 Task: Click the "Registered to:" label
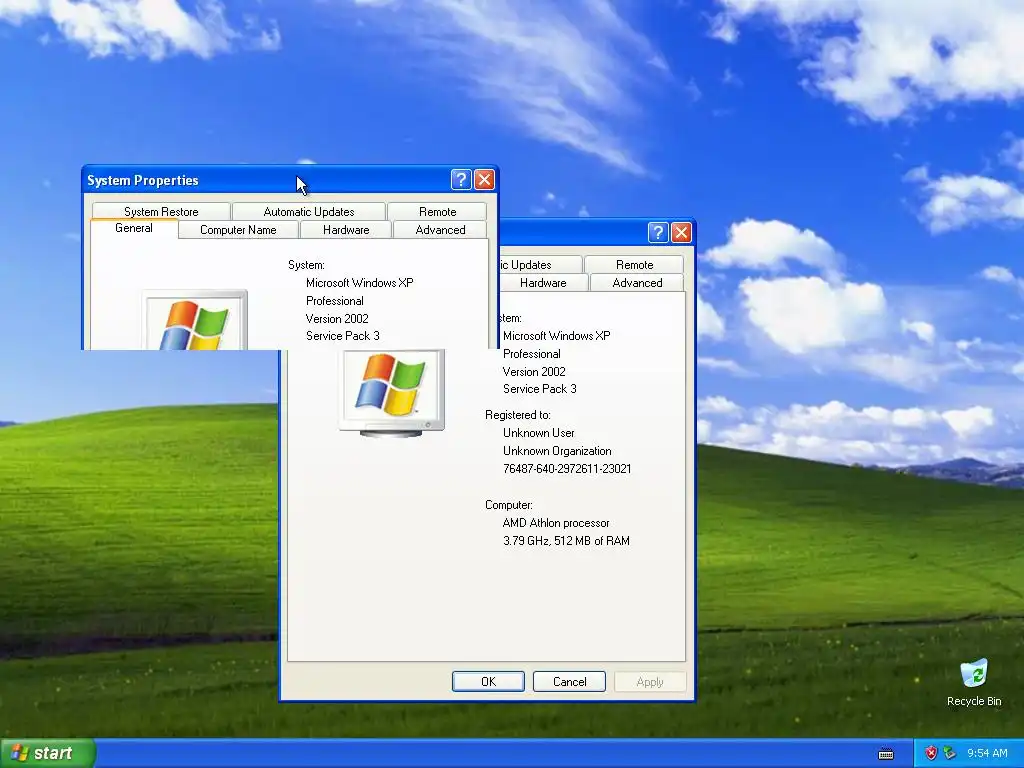pyautogui.click(x=518, y=415)
